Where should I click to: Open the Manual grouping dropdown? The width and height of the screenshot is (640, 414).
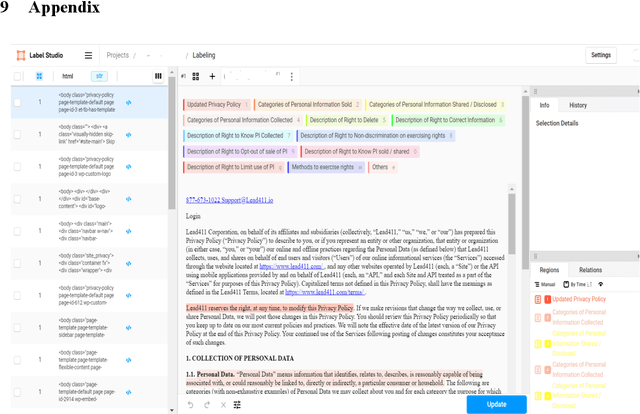click(545, 284)
